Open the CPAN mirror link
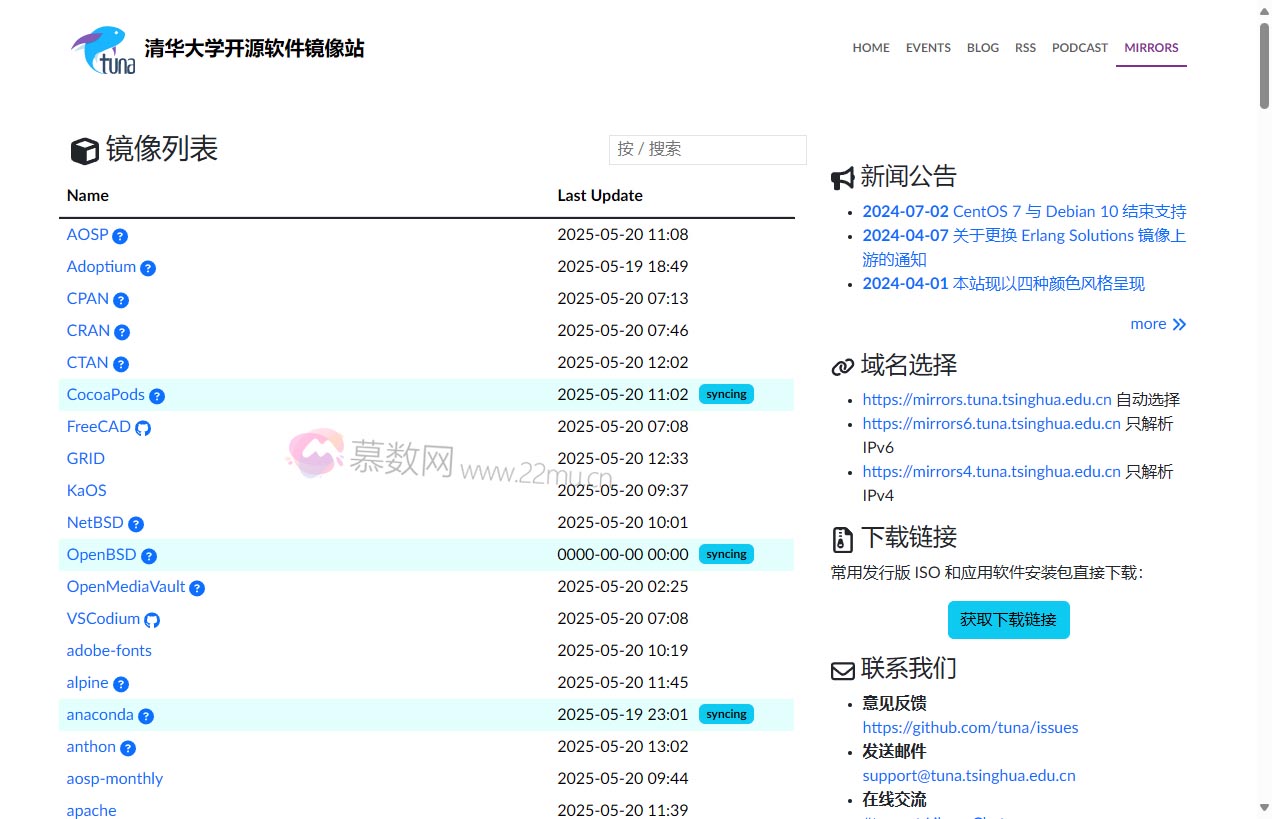The height and width of the screenshot is (819, 1272). pyautogui.click(x=86, y=299)
